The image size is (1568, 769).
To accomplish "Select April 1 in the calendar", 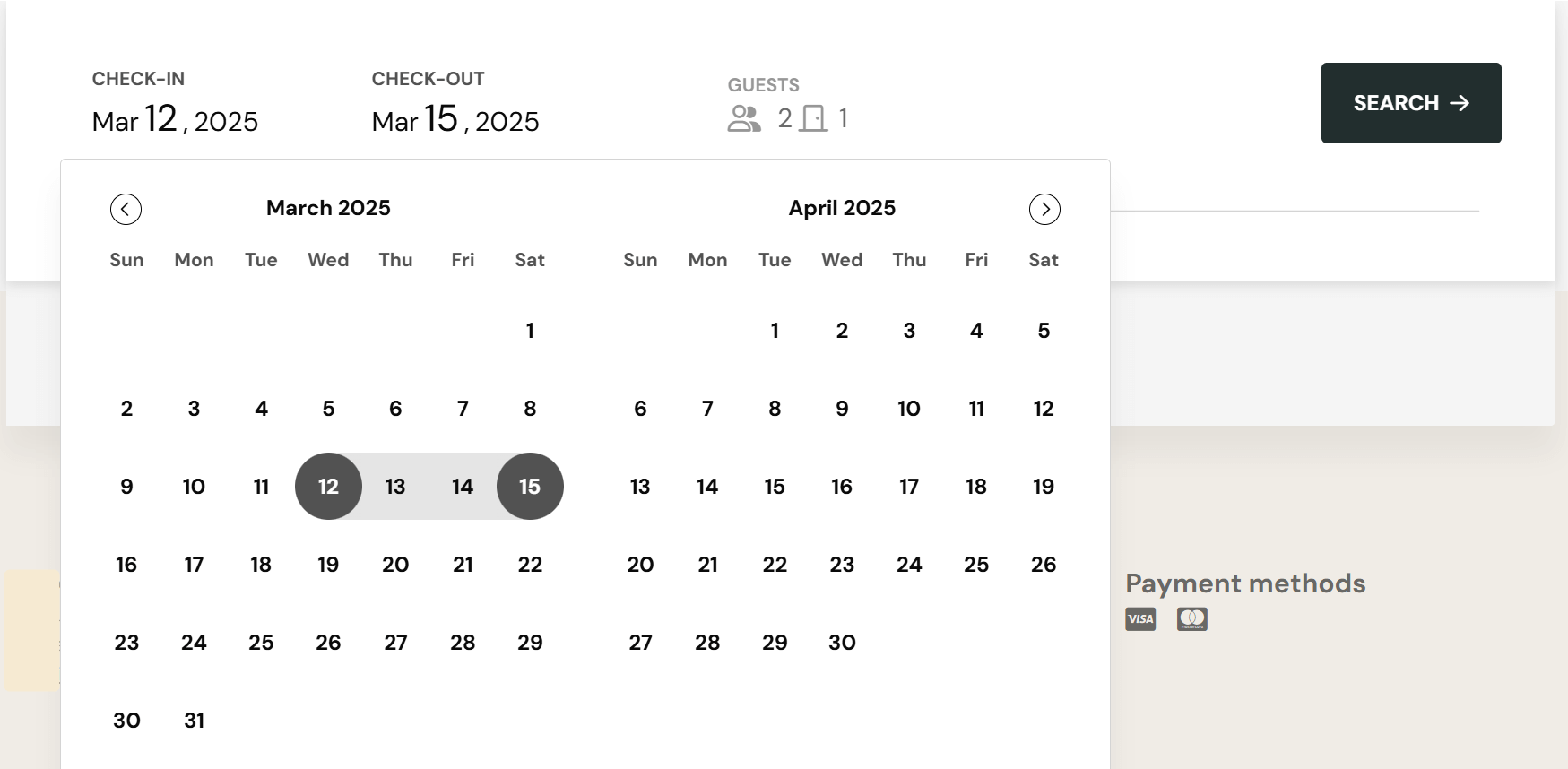I will coord(775,331).
